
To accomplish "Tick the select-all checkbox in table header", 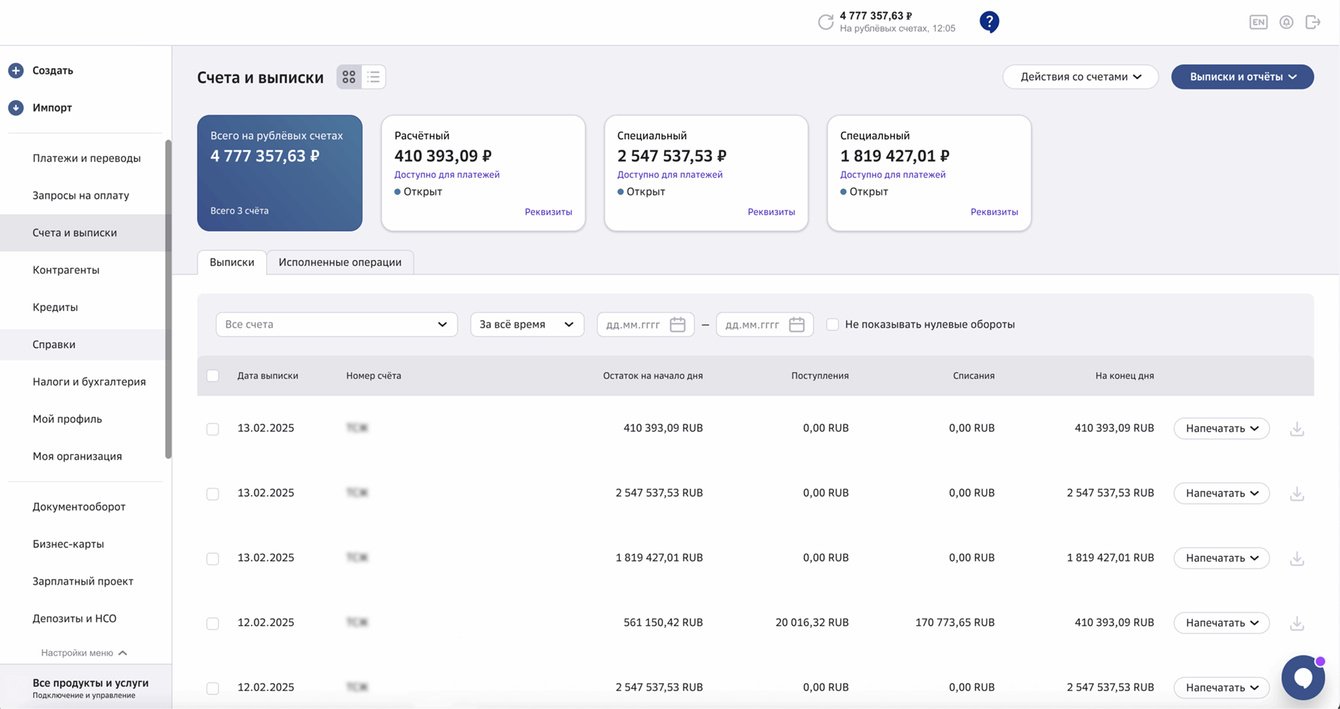I will tap(212, 376).
